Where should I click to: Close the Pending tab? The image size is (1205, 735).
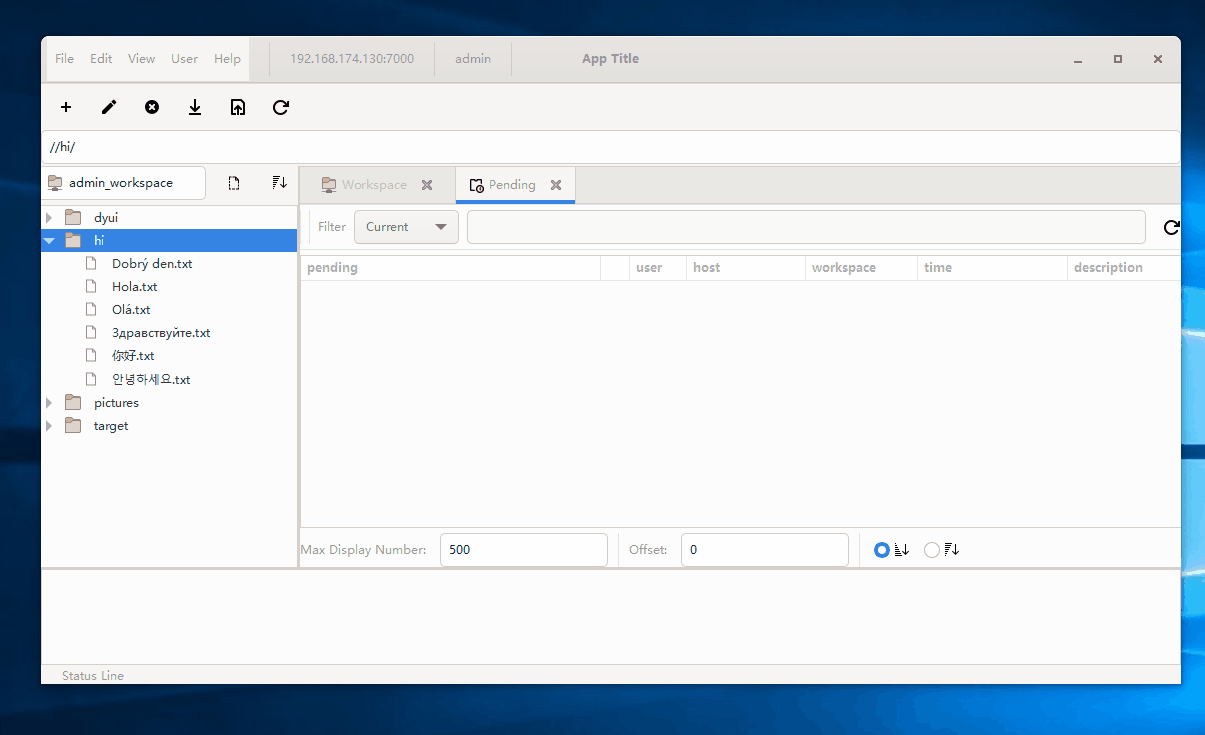(556, 184)
